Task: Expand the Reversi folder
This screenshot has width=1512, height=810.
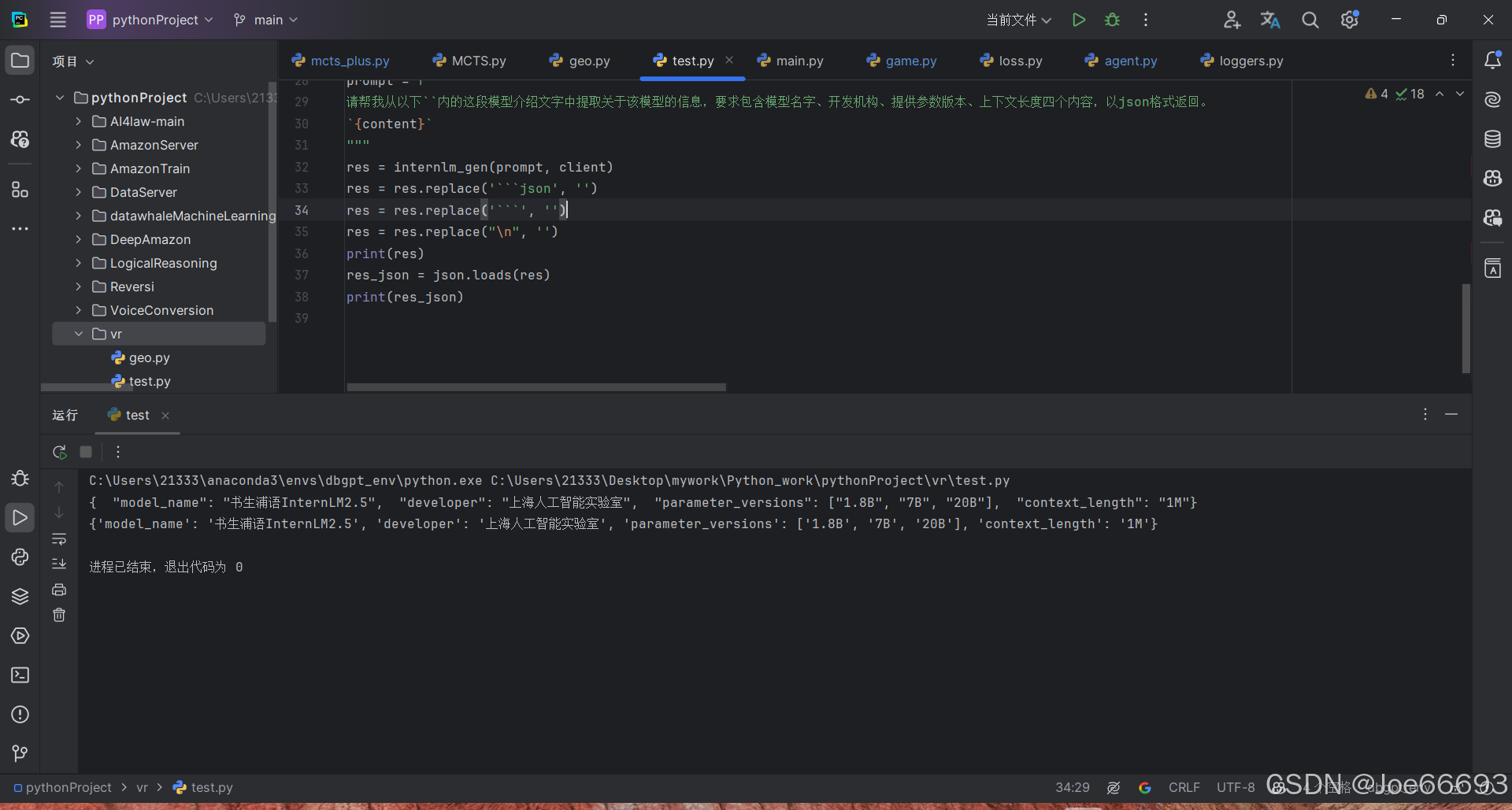Action: tap(79, 287)
